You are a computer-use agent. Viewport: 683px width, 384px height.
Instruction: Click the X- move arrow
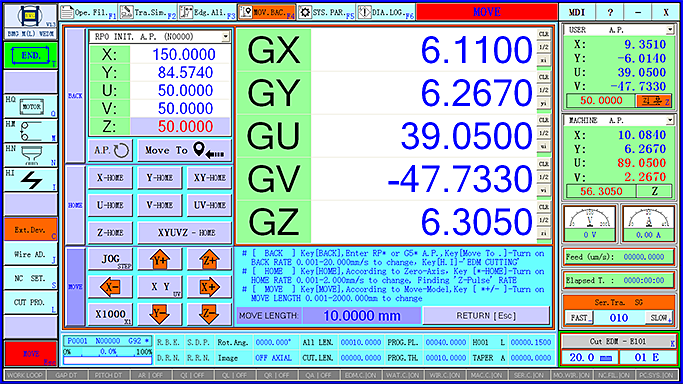(110, 287)
